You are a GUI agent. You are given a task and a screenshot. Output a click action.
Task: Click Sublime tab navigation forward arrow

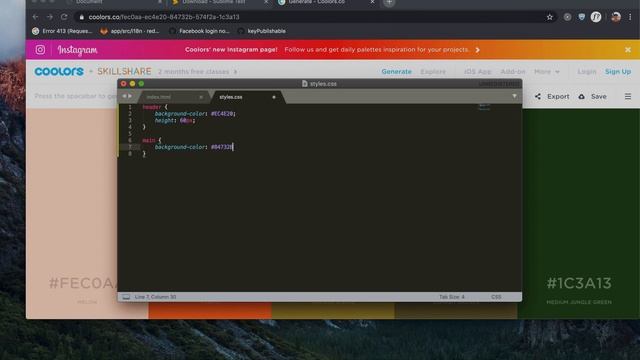(x=130, y=96)
